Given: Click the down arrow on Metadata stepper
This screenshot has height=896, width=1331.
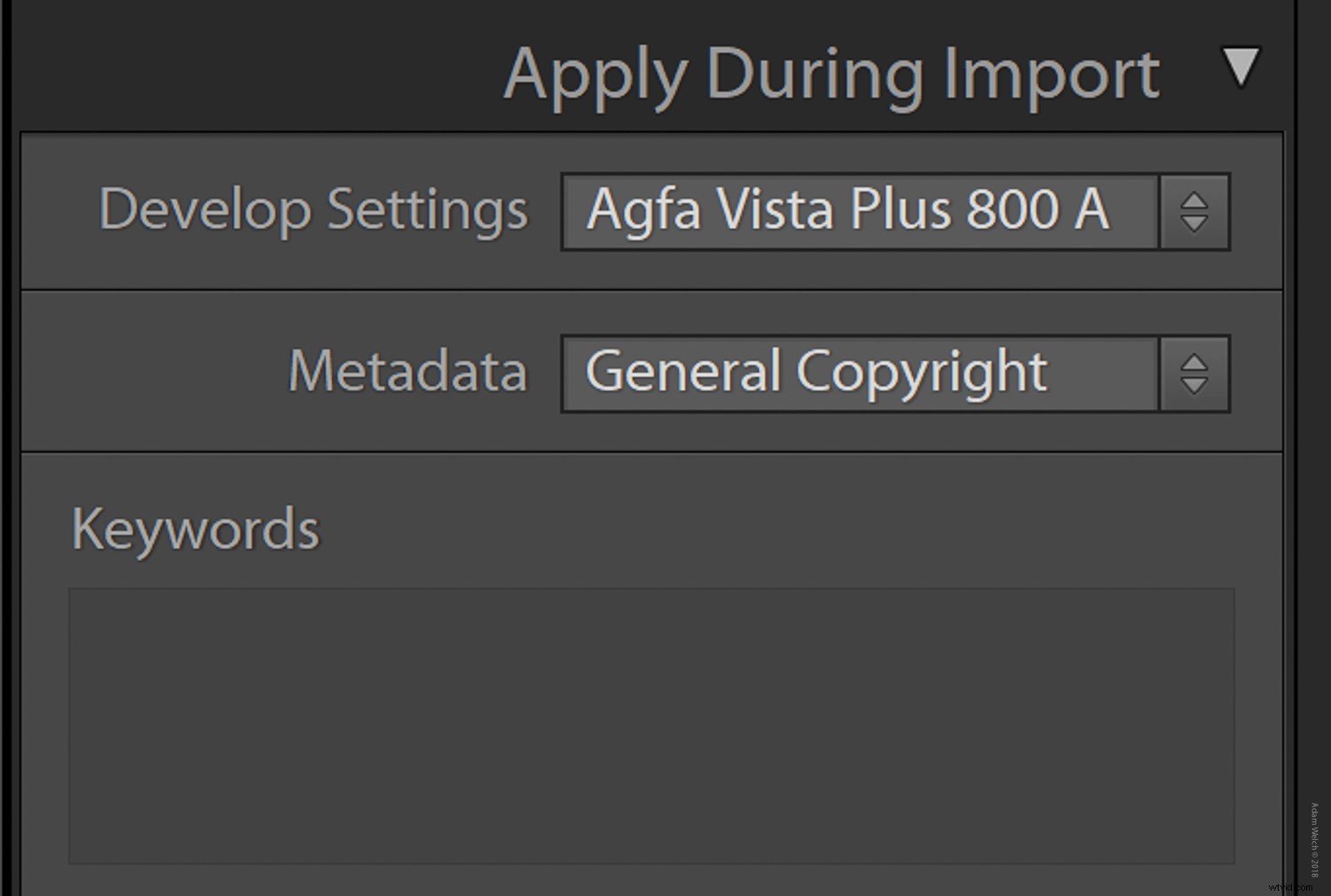Looking at the screenshot, I should 1193,383.
